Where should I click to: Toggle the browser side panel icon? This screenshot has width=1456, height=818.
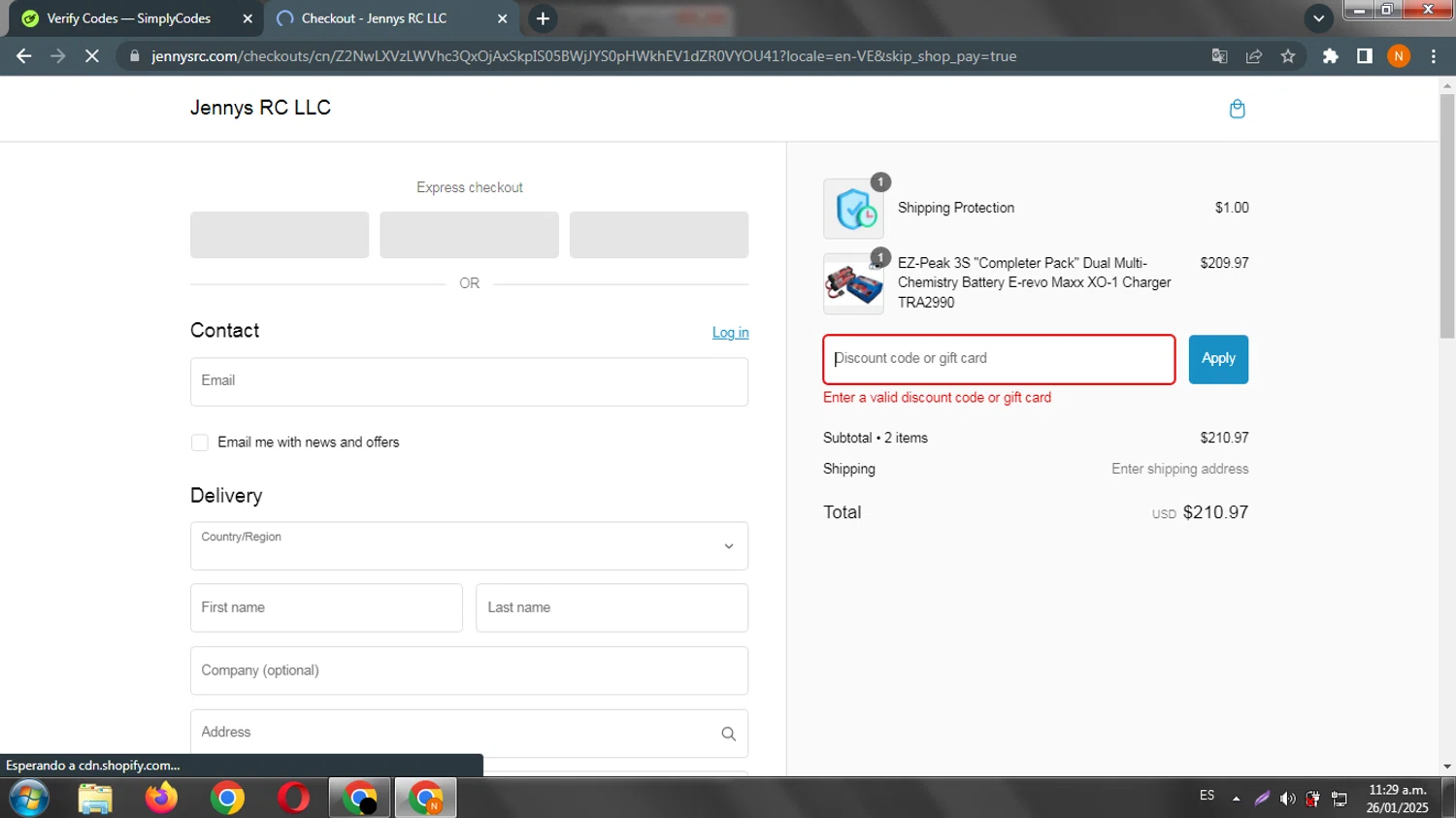1365,56
